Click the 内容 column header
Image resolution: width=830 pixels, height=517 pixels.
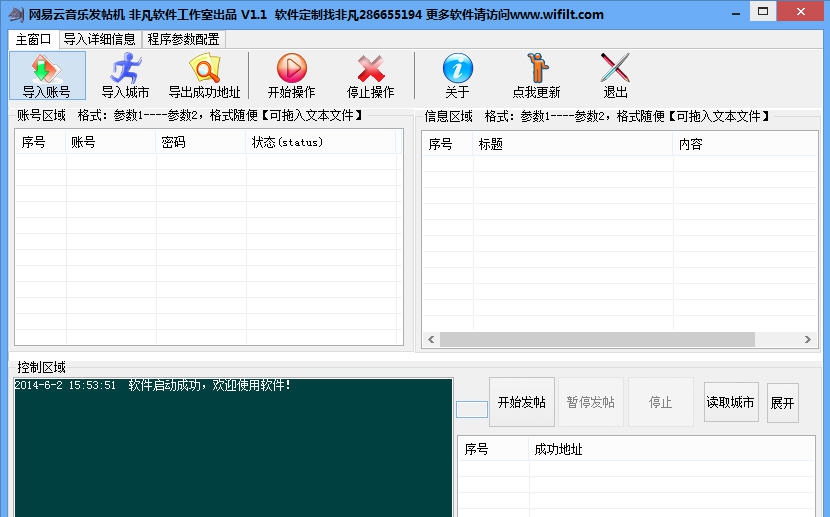745,144
